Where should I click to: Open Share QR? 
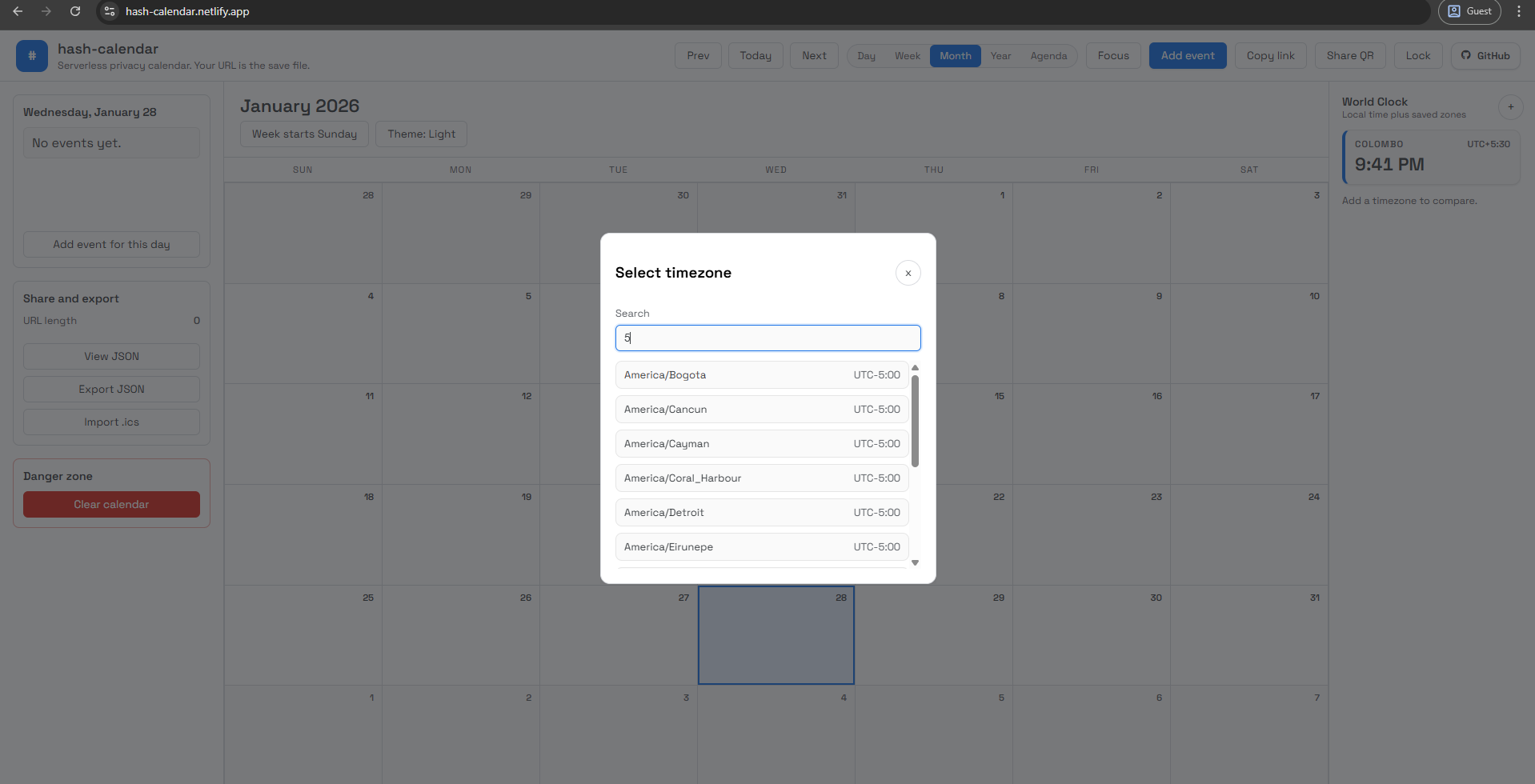(1350, 56)
